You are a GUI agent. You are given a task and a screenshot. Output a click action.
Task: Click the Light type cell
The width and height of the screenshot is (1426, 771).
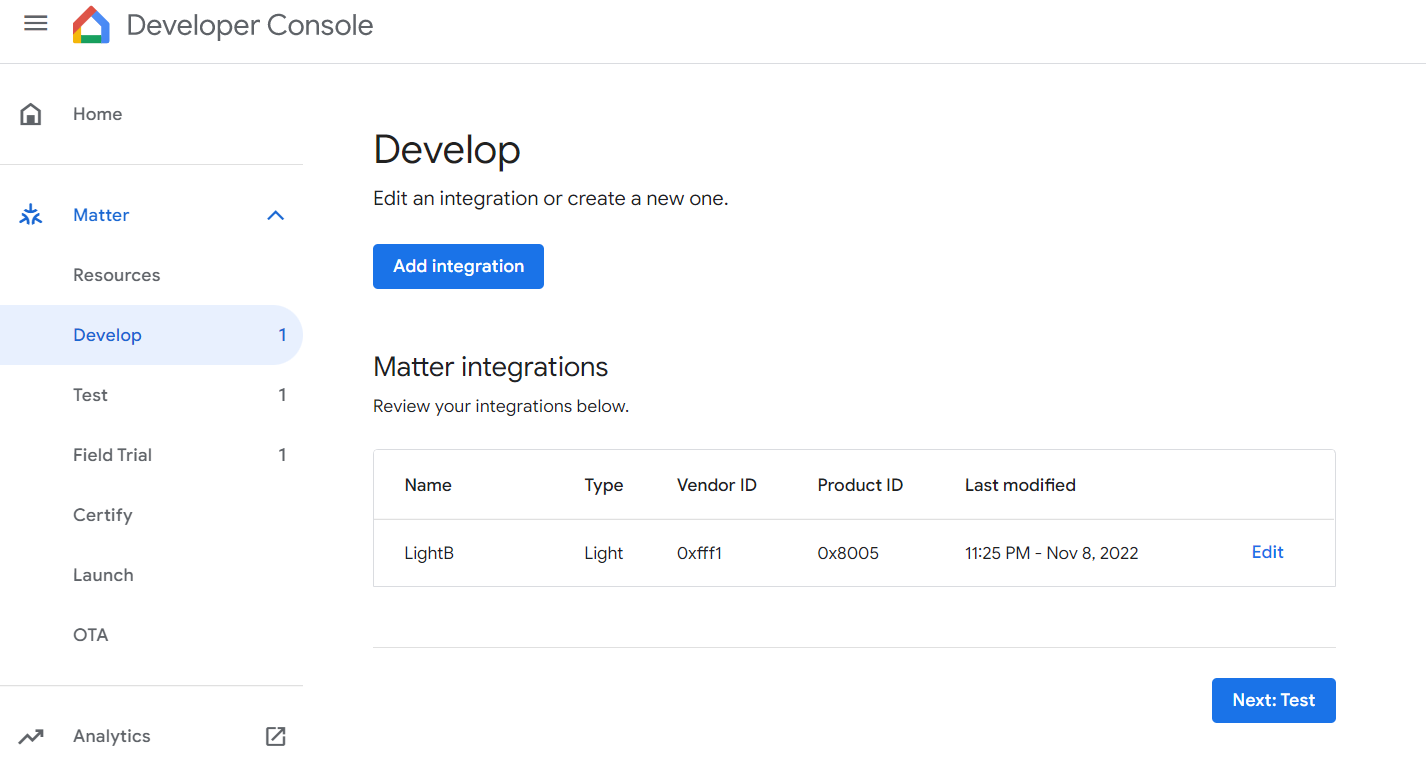604,553
